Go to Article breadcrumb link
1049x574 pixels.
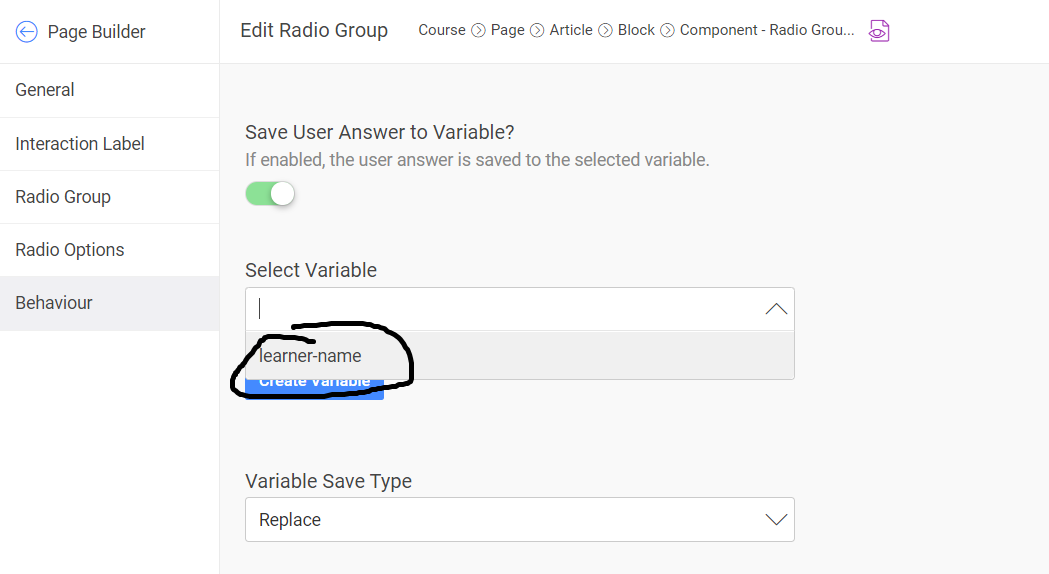pos(571,30)
